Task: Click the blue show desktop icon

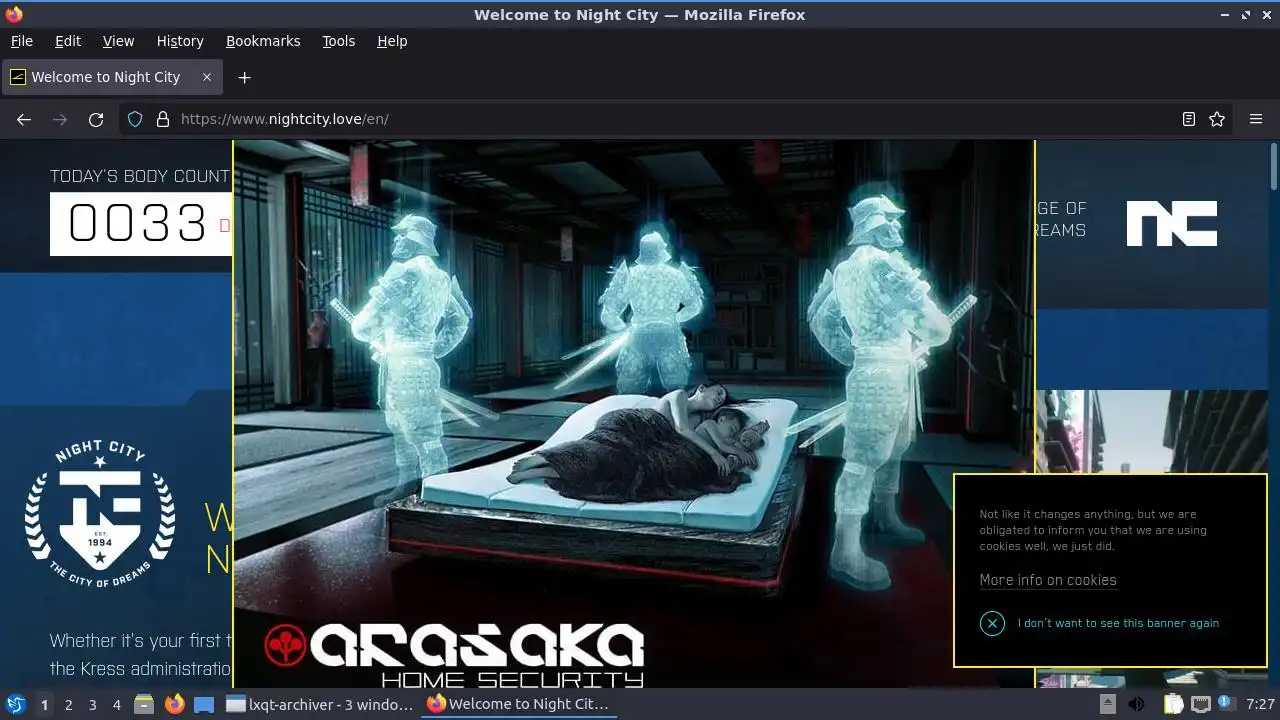Action: (x=204, y=704)
